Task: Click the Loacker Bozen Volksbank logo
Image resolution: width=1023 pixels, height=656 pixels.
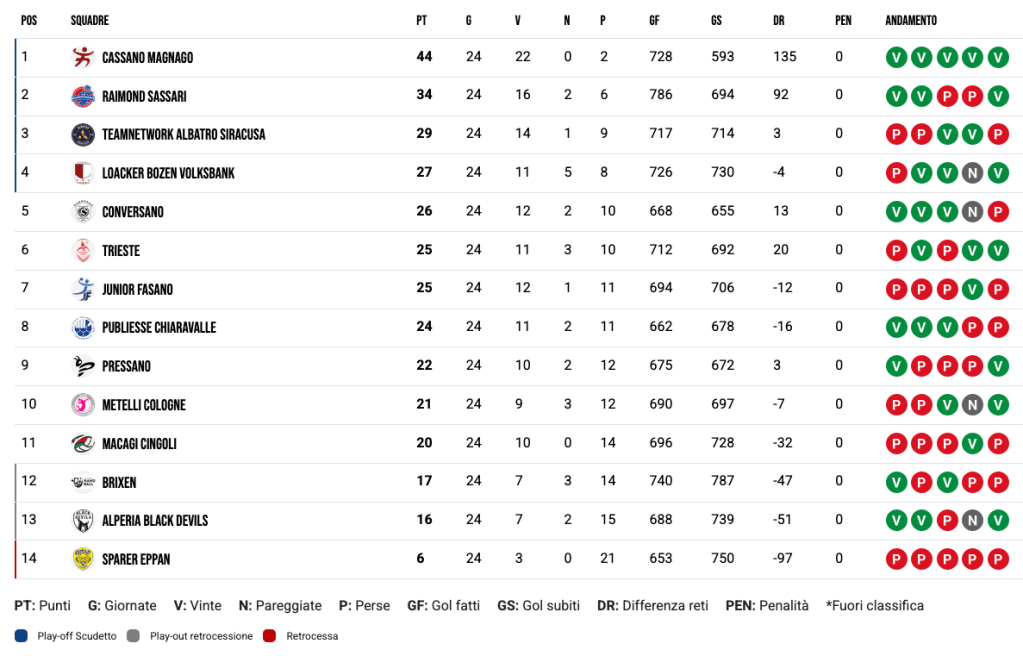Action: (x=83, y=173)
